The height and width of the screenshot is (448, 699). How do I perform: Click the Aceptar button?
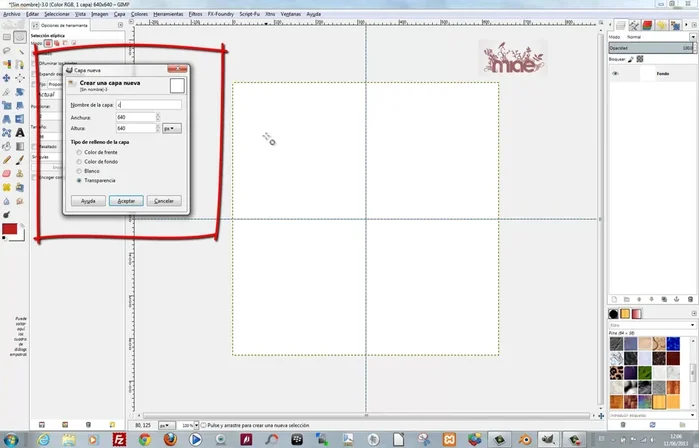[126, 200]
